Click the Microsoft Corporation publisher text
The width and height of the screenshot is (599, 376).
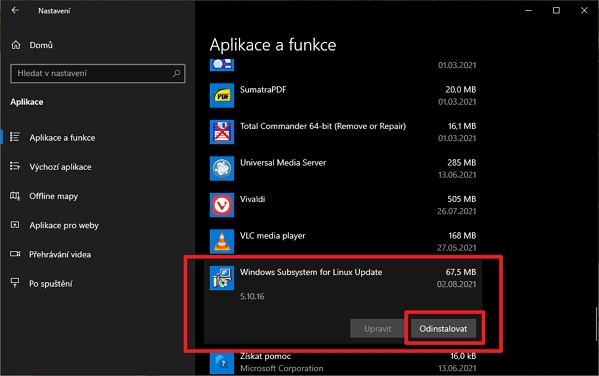click(x=282, y=368)
